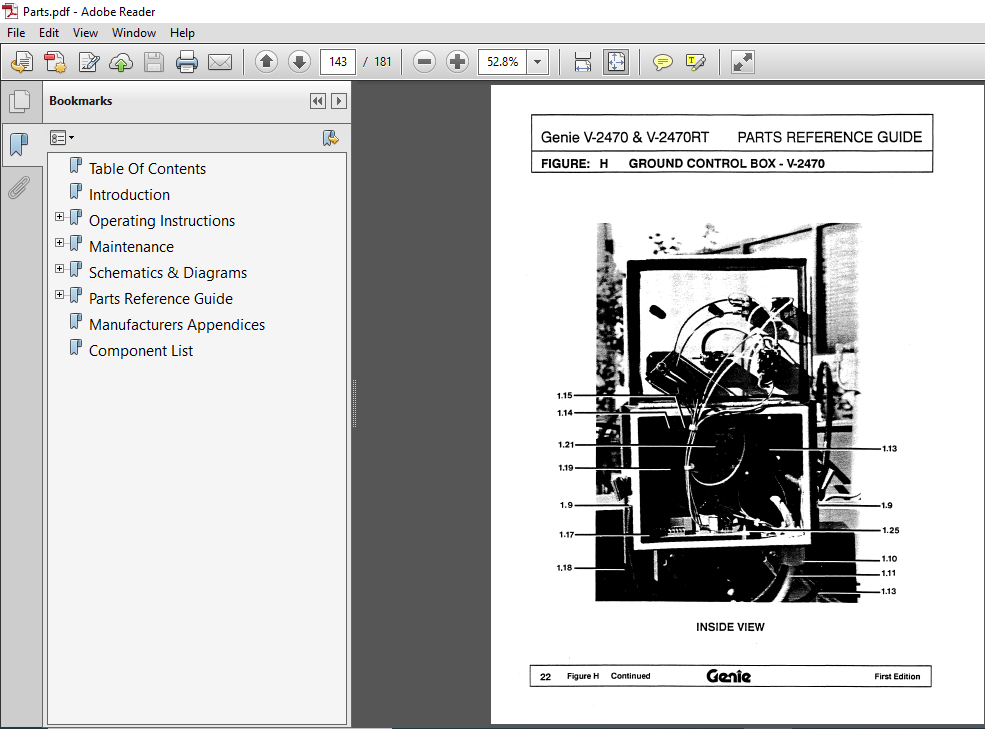
Task: Expand the Parts Reference Guide bookmark
Action: click(x=60, y=295)
